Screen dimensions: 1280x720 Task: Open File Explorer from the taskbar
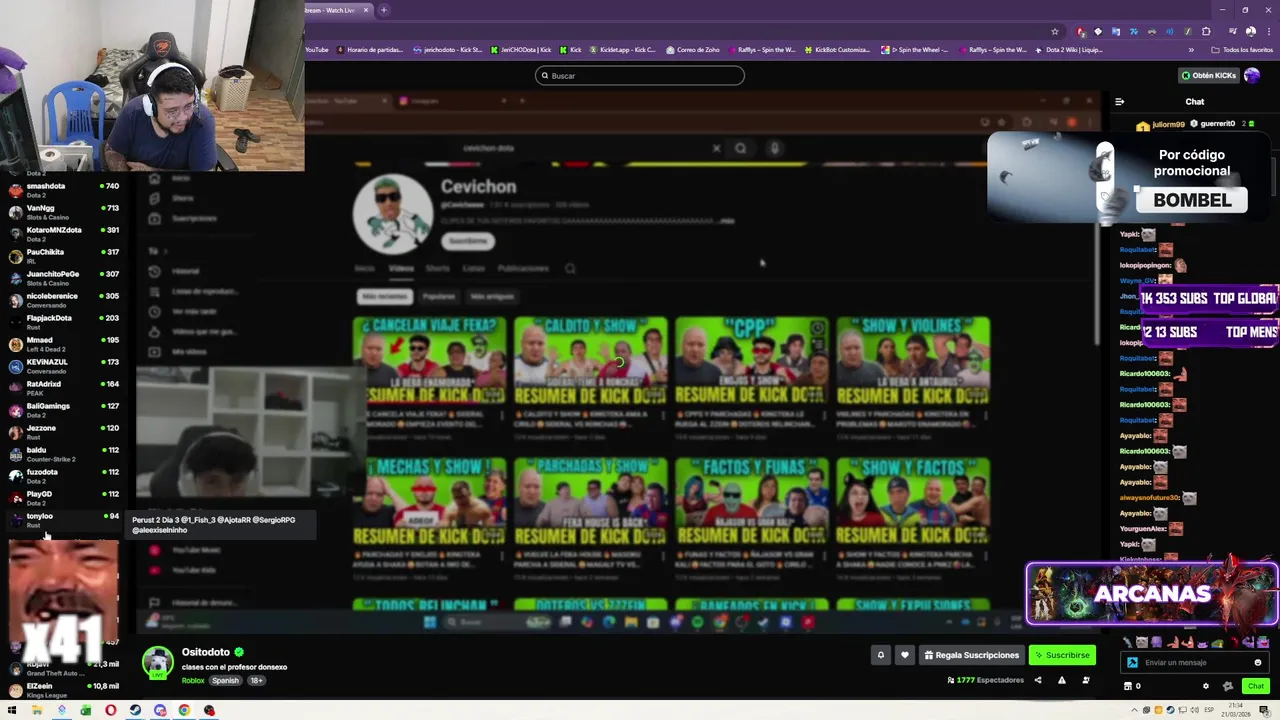[37, 711]
